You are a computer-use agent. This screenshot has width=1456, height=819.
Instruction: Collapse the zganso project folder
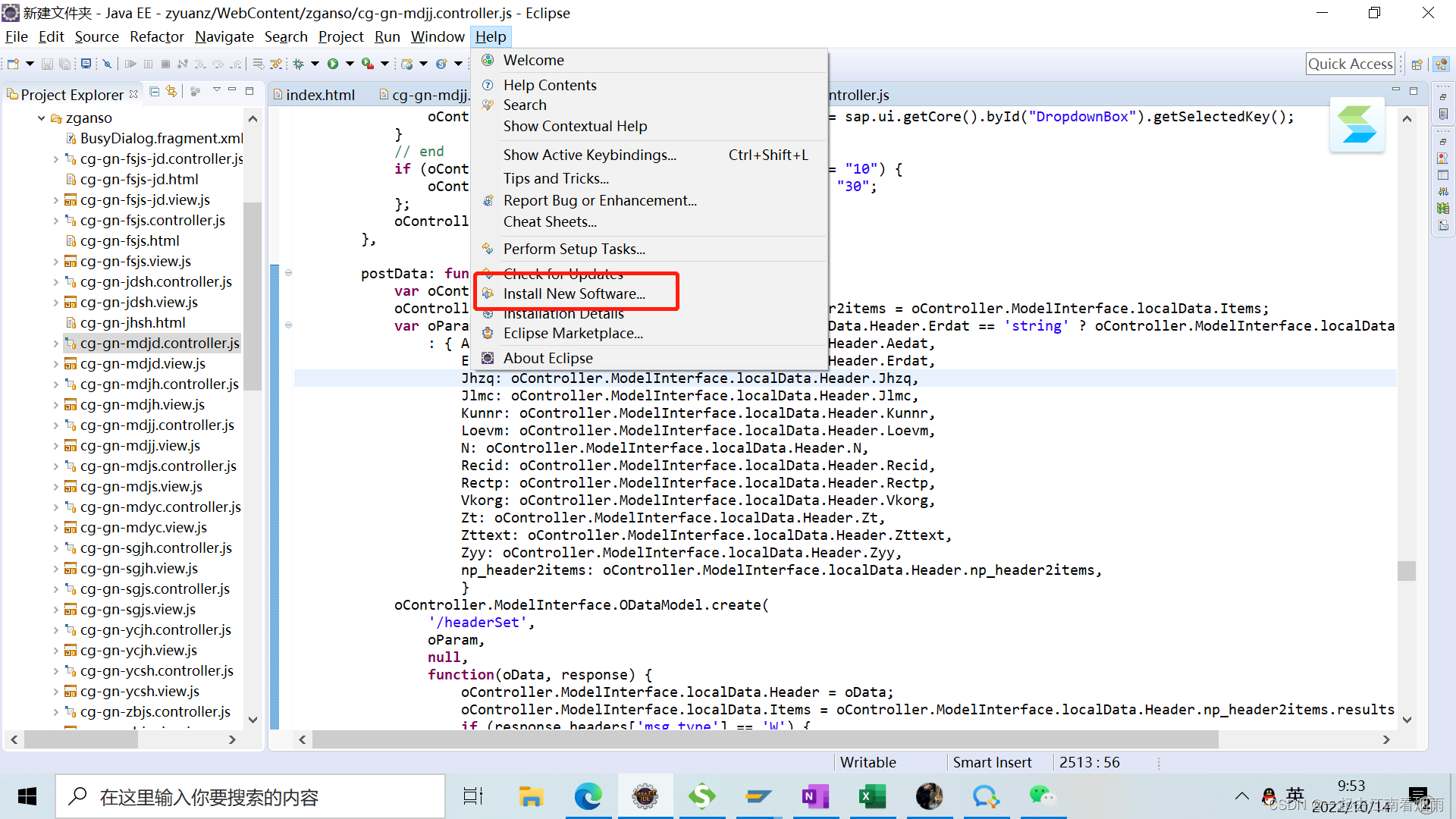click(x=42, y=118)
